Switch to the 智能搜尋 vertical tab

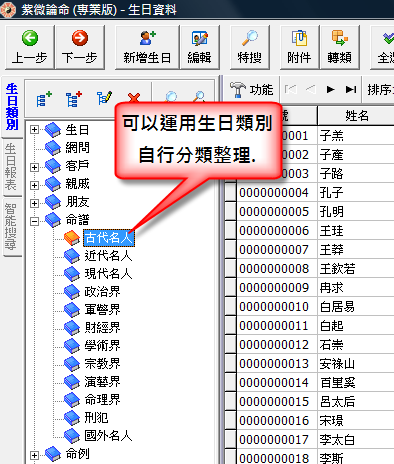pos(11,227)
